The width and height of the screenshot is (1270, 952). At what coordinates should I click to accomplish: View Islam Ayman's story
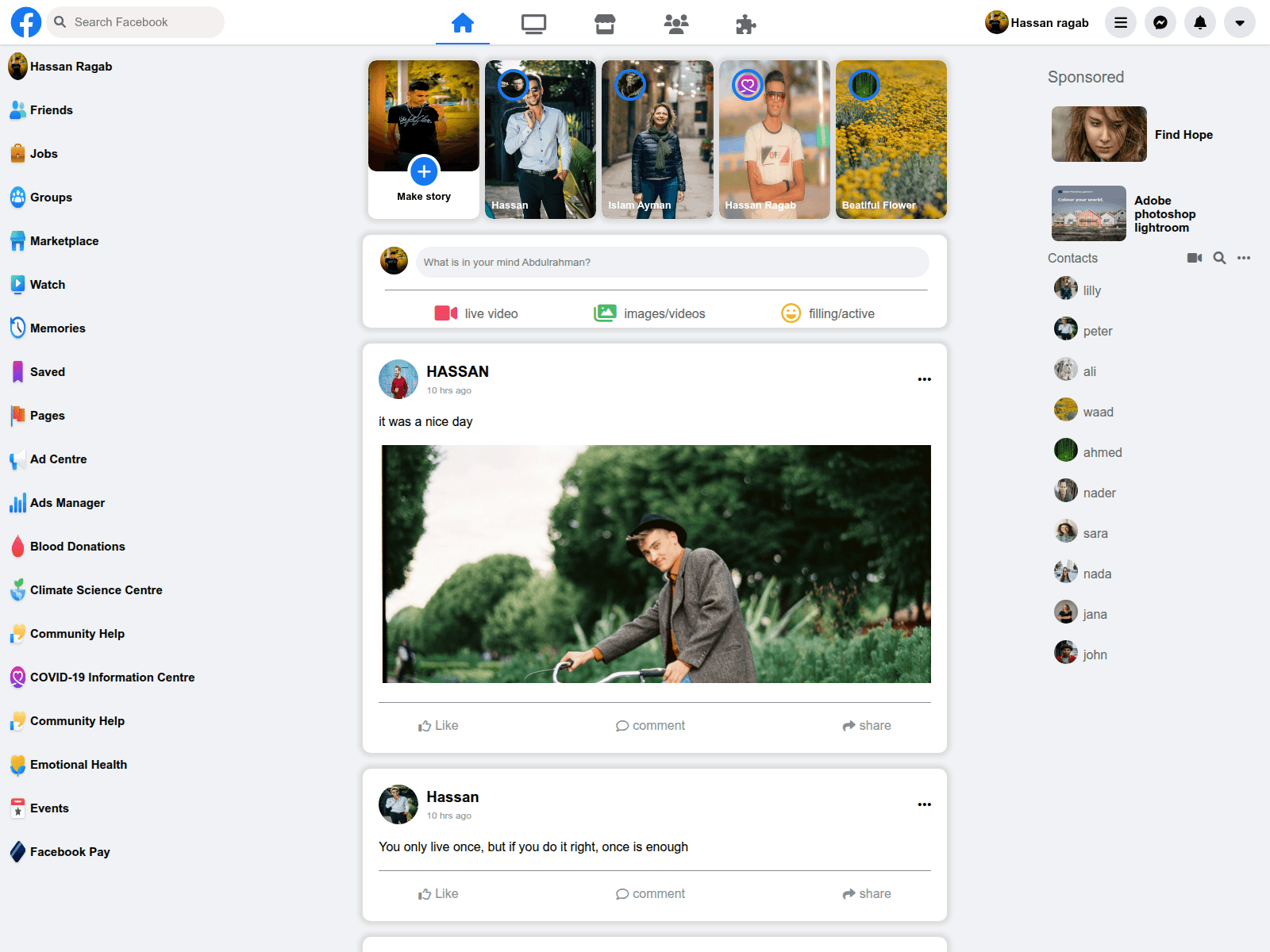click(657, 140)
